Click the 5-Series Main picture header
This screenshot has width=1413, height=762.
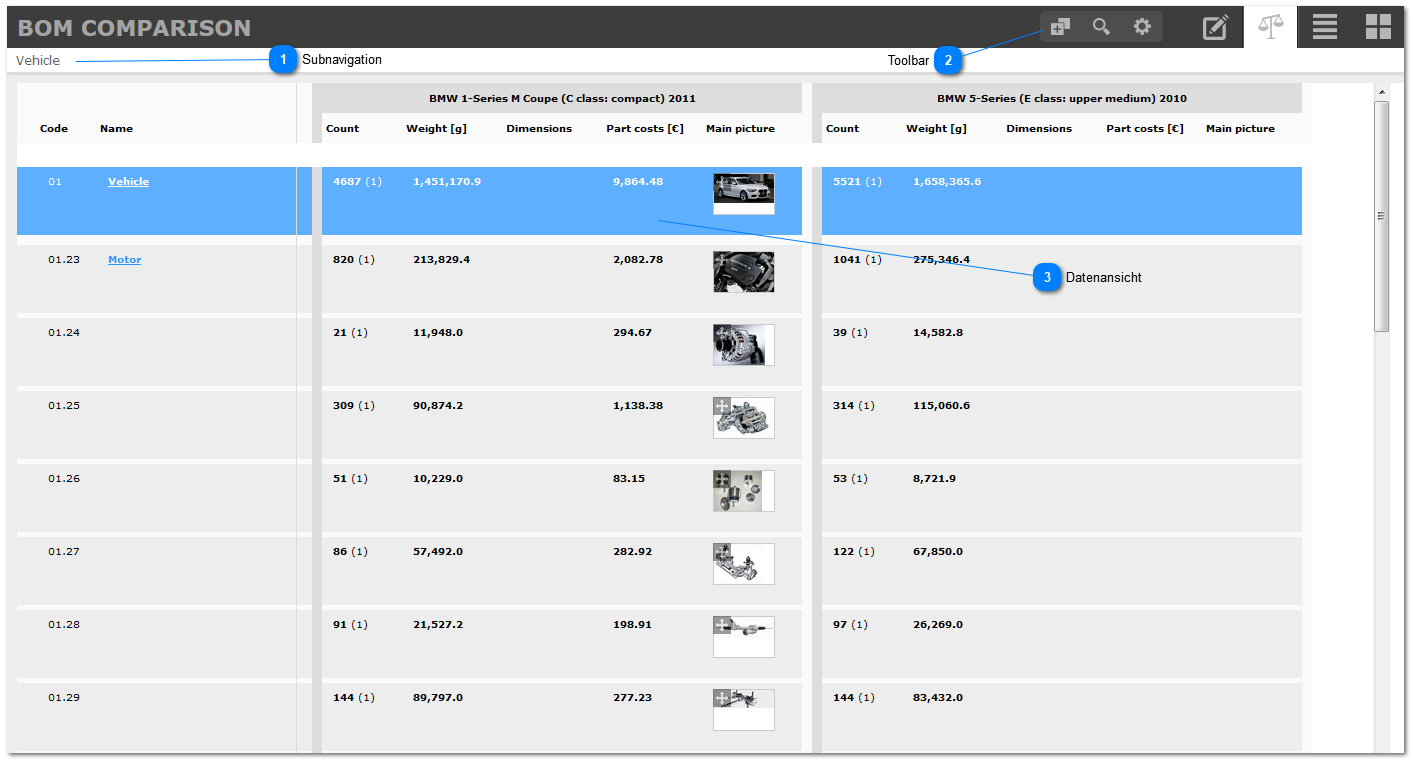pyautogui.click(x=1240, y=128)
